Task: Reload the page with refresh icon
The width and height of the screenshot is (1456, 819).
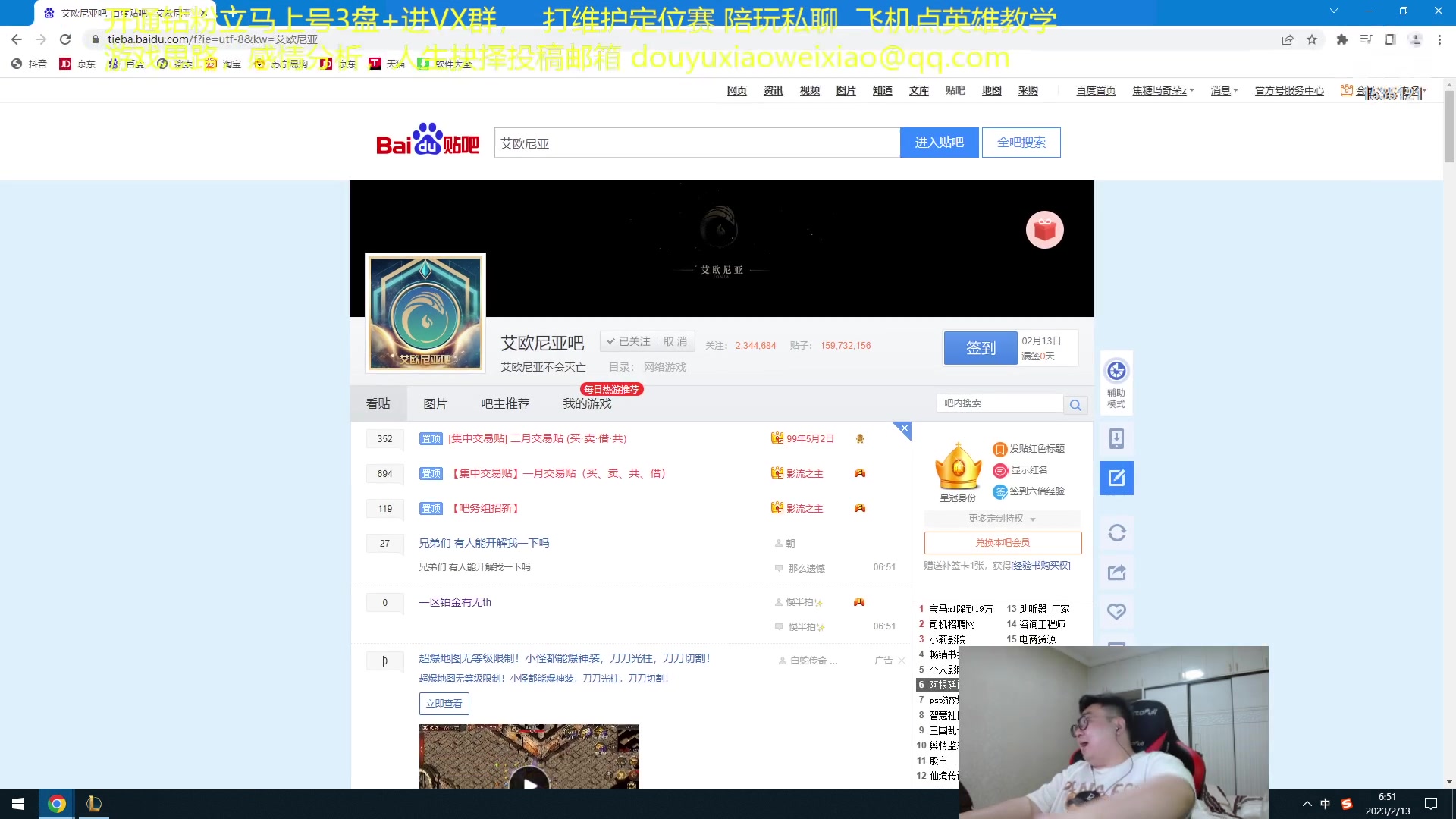Action: (x=65, y=39)
